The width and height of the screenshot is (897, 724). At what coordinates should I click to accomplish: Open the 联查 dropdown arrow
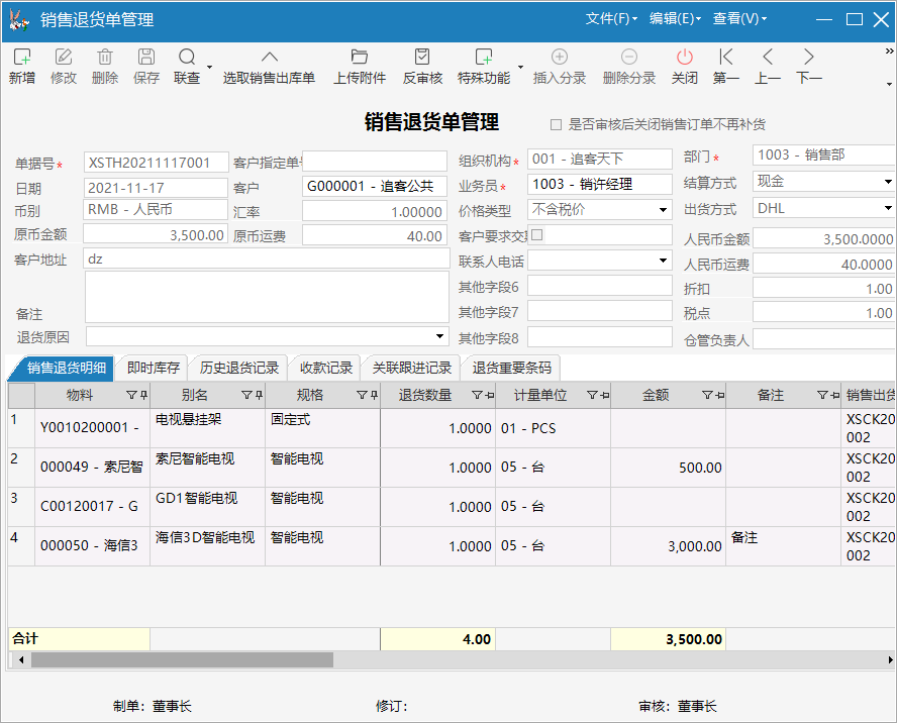[209, 67]
